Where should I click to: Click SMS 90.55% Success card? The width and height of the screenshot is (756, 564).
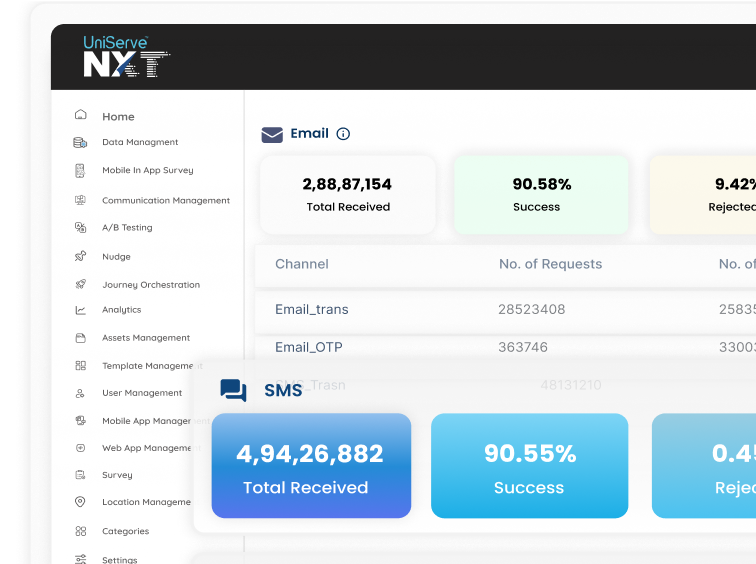pos(529,466)
